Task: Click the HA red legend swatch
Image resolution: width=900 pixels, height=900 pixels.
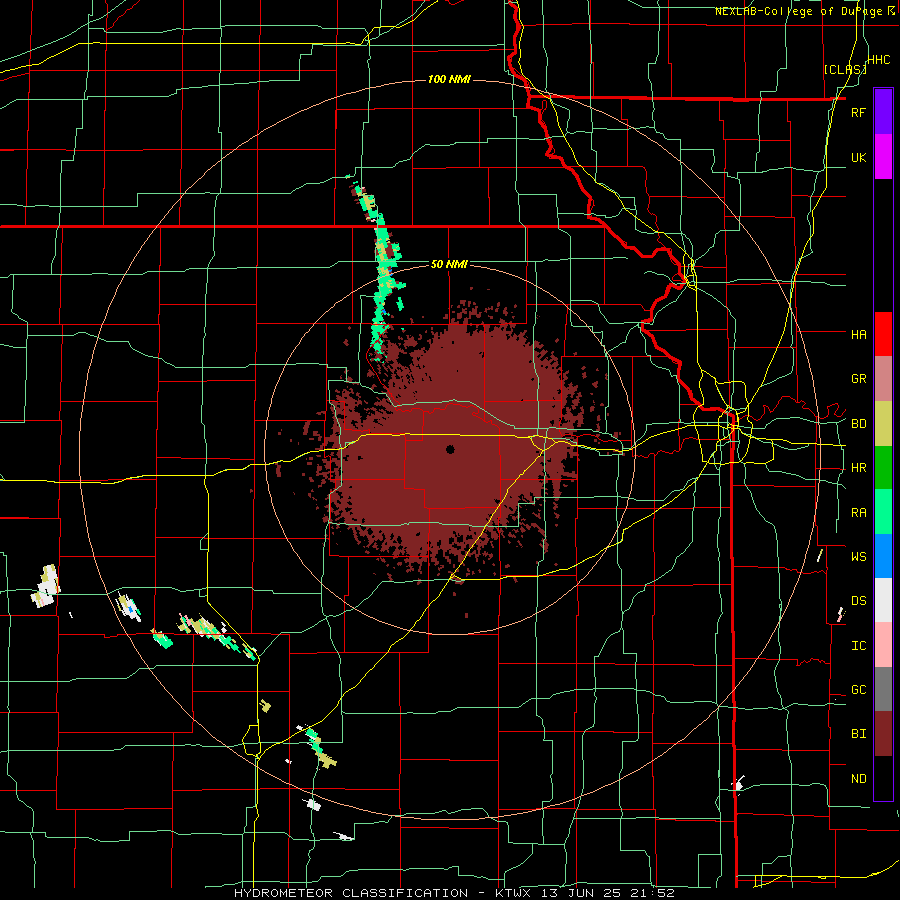Action: point(883,334)
